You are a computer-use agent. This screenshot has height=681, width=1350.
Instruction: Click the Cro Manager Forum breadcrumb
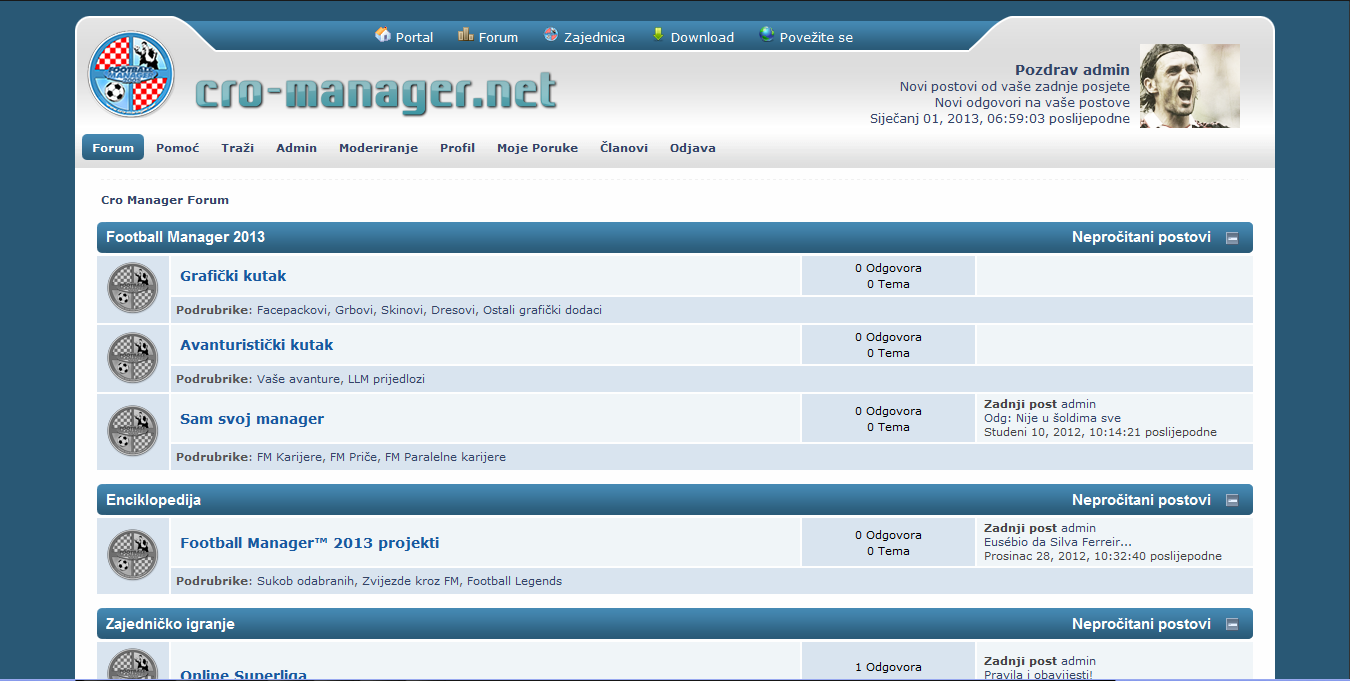point(165,200)
